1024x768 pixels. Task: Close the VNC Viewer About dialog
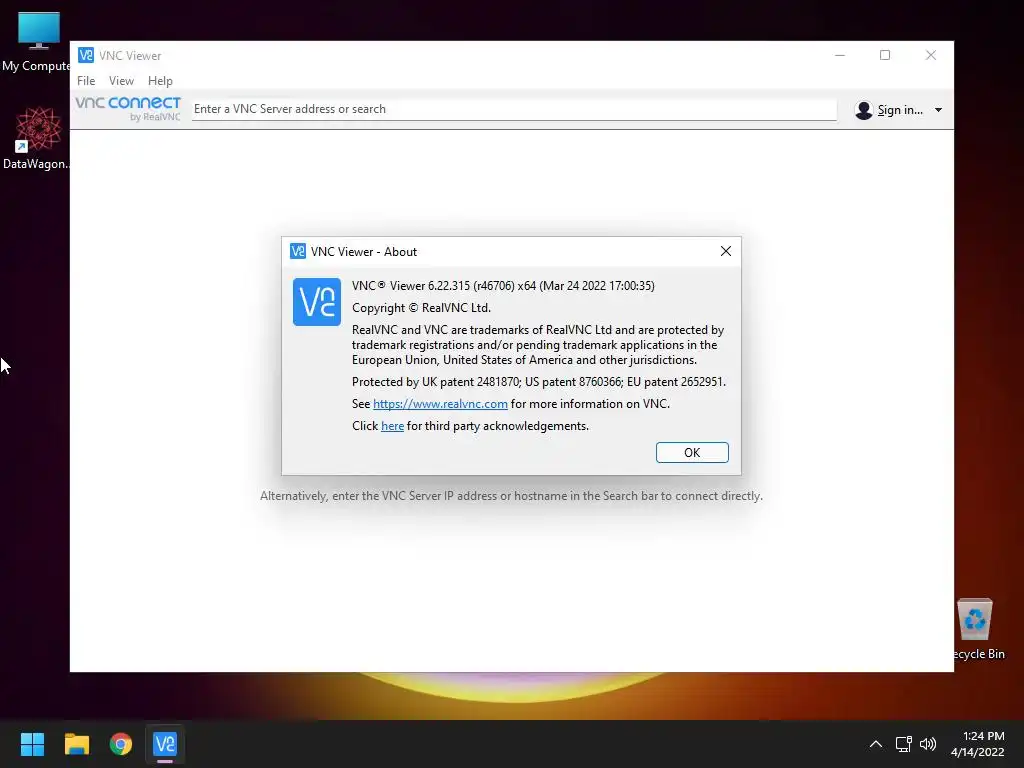(x=726, y=251)
